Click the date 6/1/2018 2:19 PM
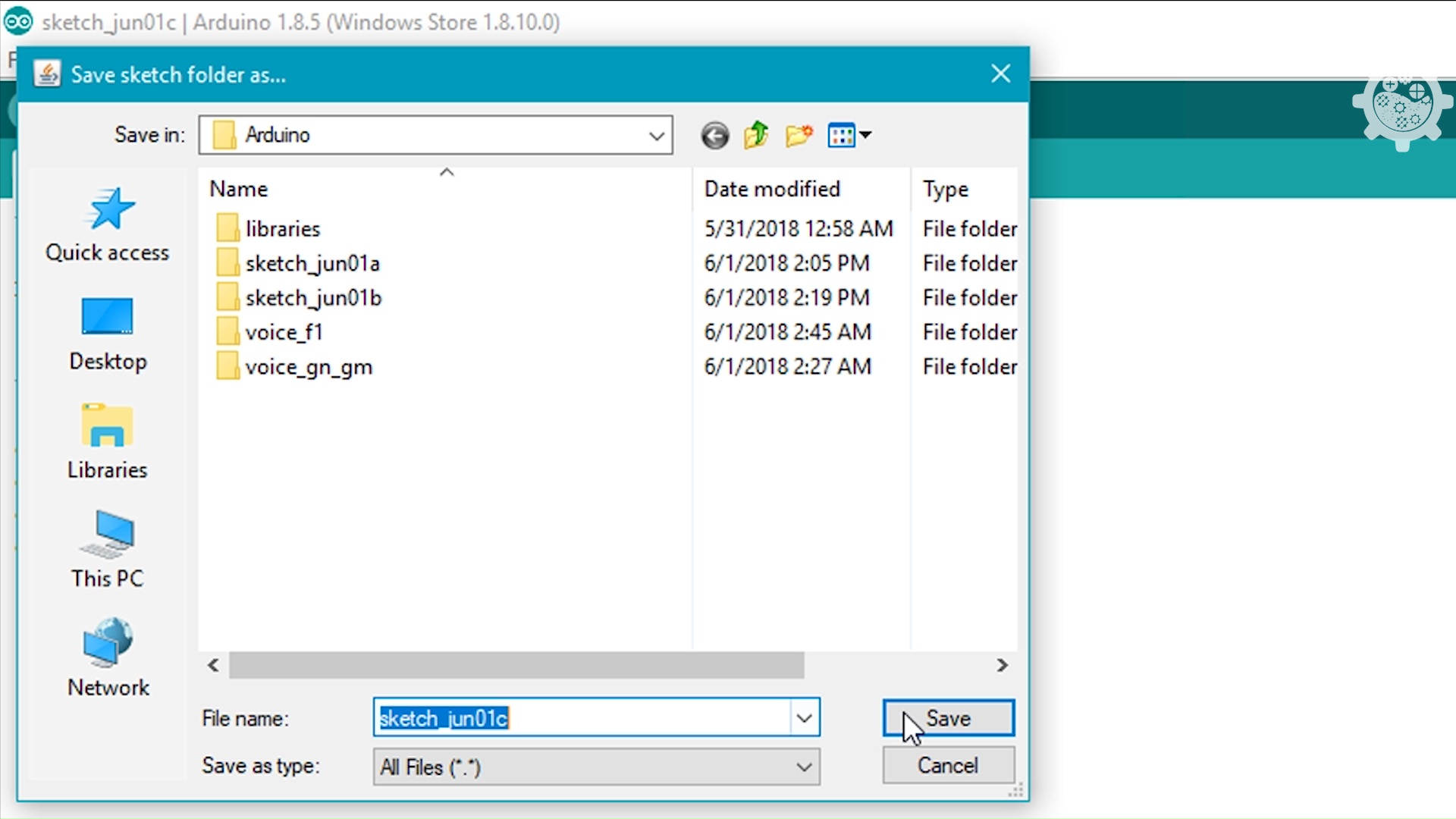 tap(786, 297)
